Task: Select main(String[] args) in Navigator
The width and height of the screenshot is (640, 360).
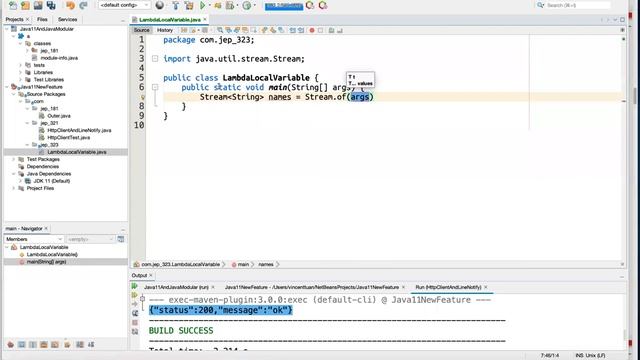Action: [46, 262]
